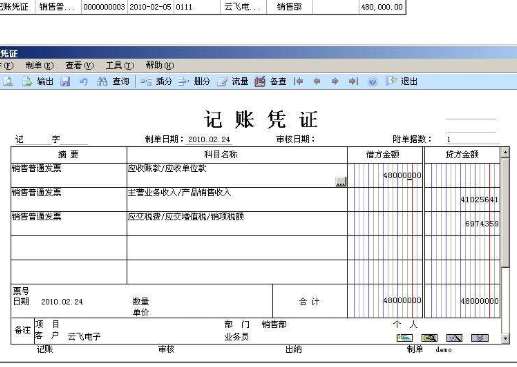
Task: Click credit amount 6974359 cell
Action: 482,224
